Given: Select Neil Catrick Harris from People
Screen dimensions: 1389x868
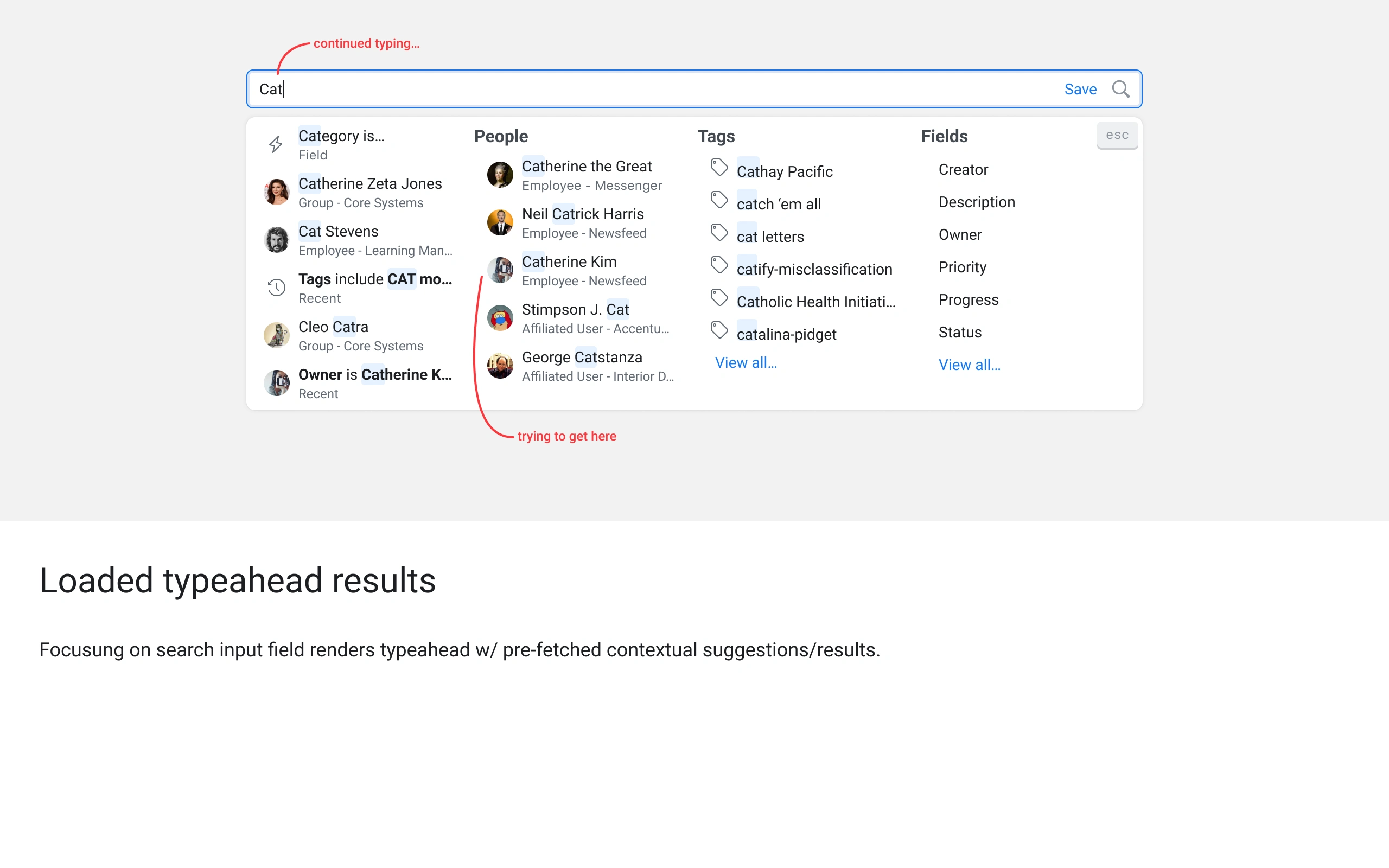Looking at the screenshot, I should [582, 214].
